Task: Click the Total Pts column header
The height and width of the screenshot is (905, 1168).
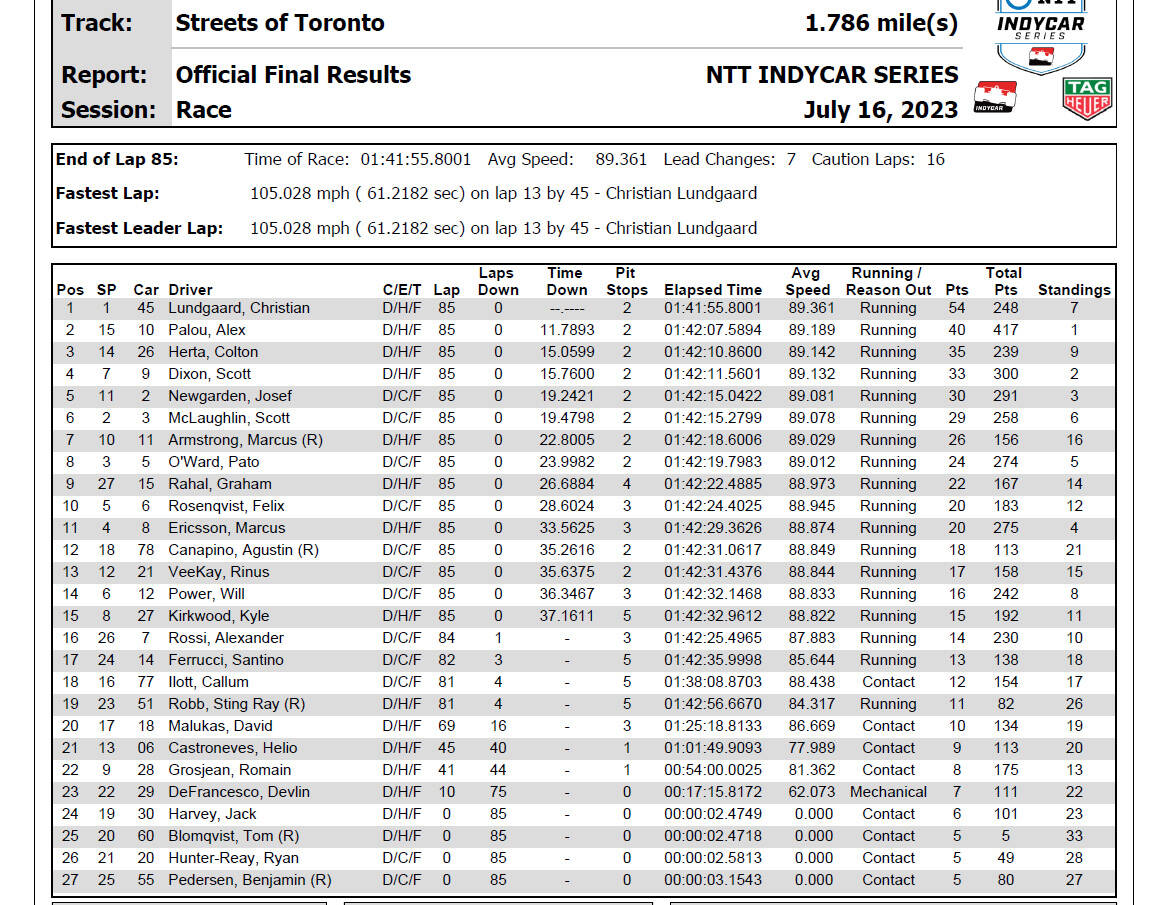Action: [1004, 282]
